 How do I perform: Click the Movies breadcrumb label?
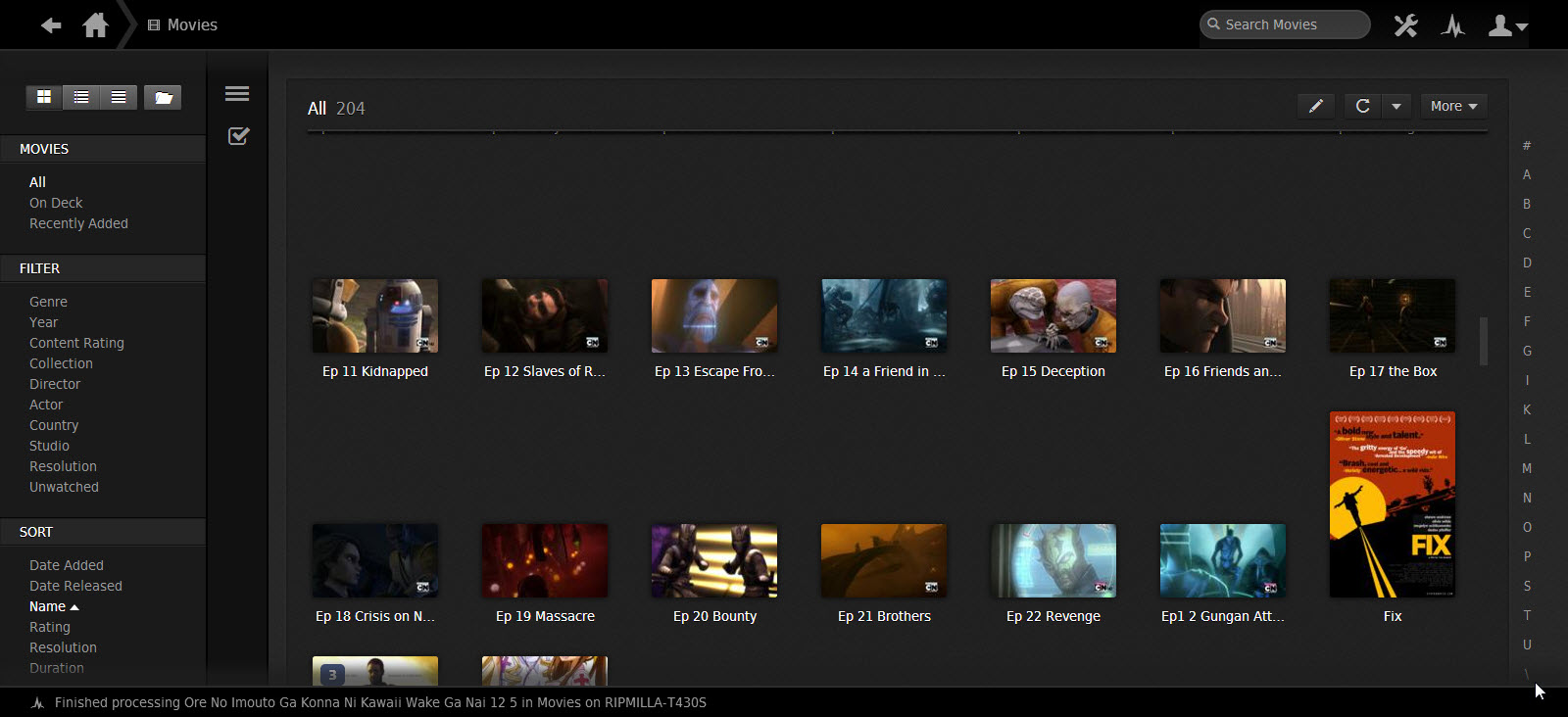tap(192, 24)
